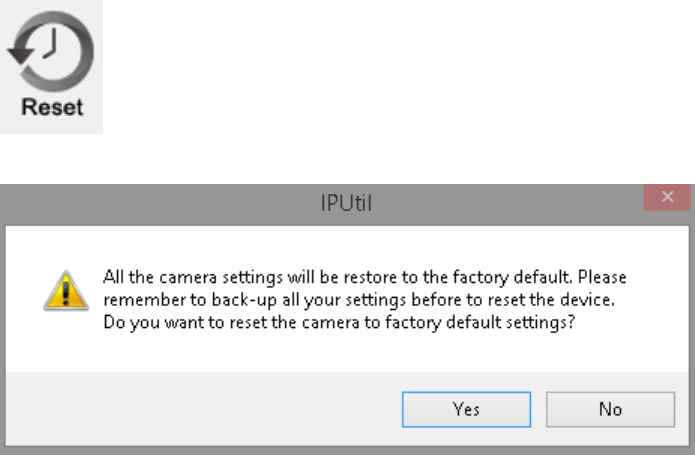Confirm the factory reset with Yes
This screenshot has height=455, width=695.
pos(466,409)
